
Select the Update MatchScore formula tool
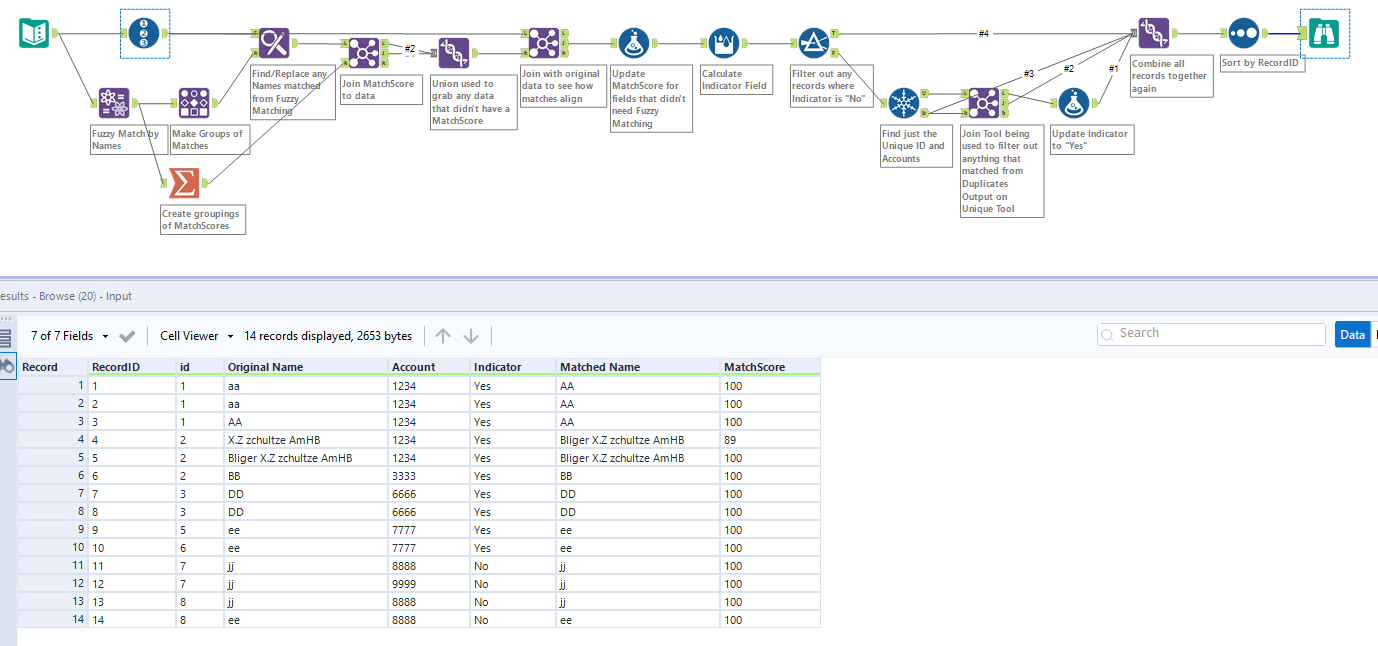click(x=632, y=43)
